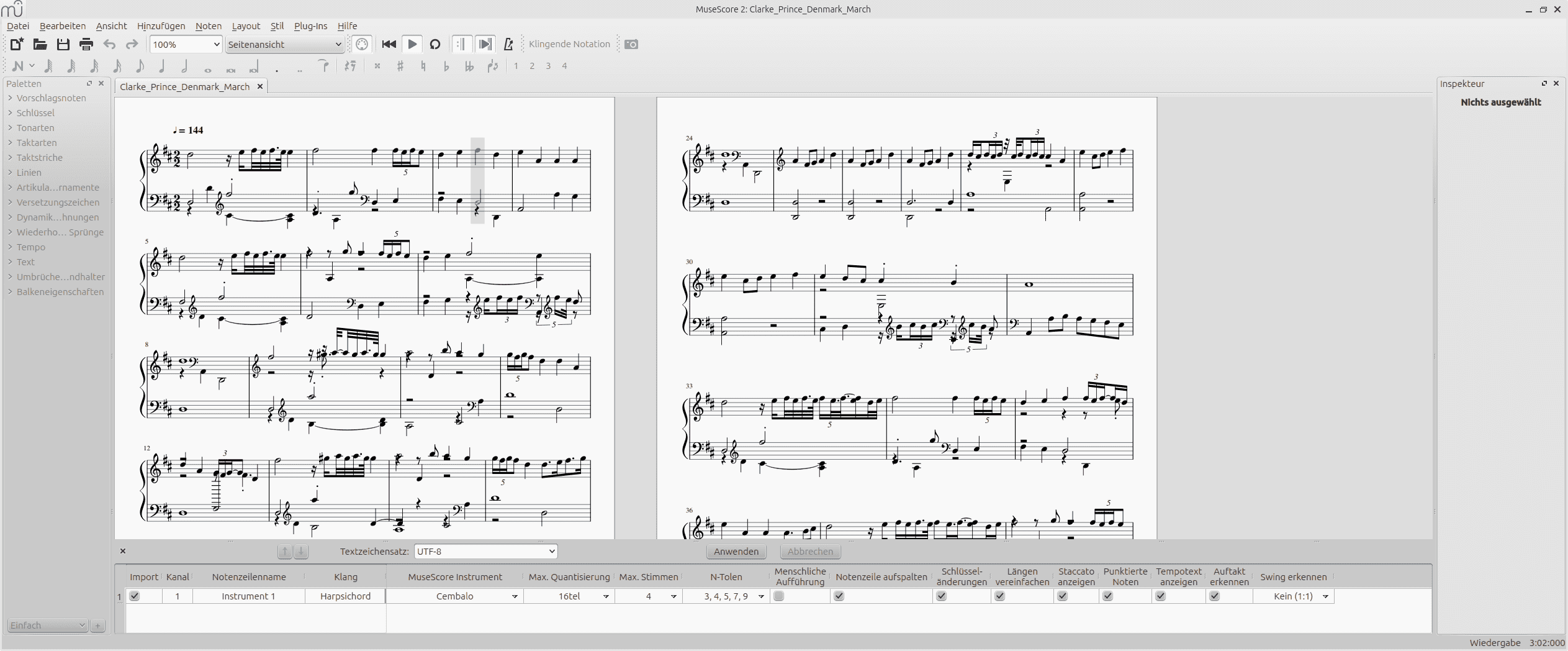The width and height of the screenshot is (1568, 651).
Task: Open the image capture camera tool
Action: [x=631, y=44]
